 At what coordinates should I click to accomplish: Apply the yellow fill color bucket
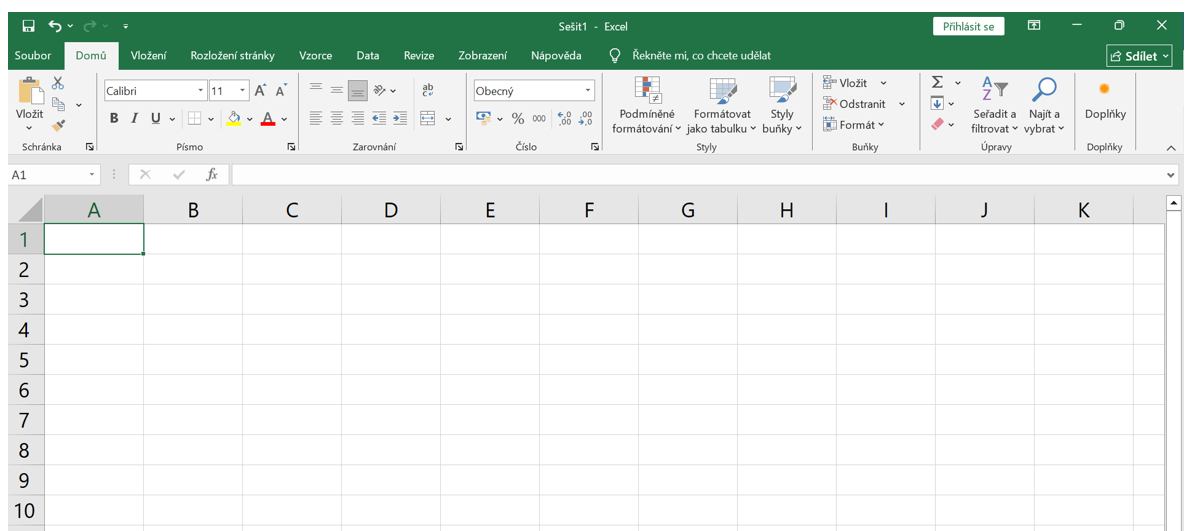(x=233, y=119)
